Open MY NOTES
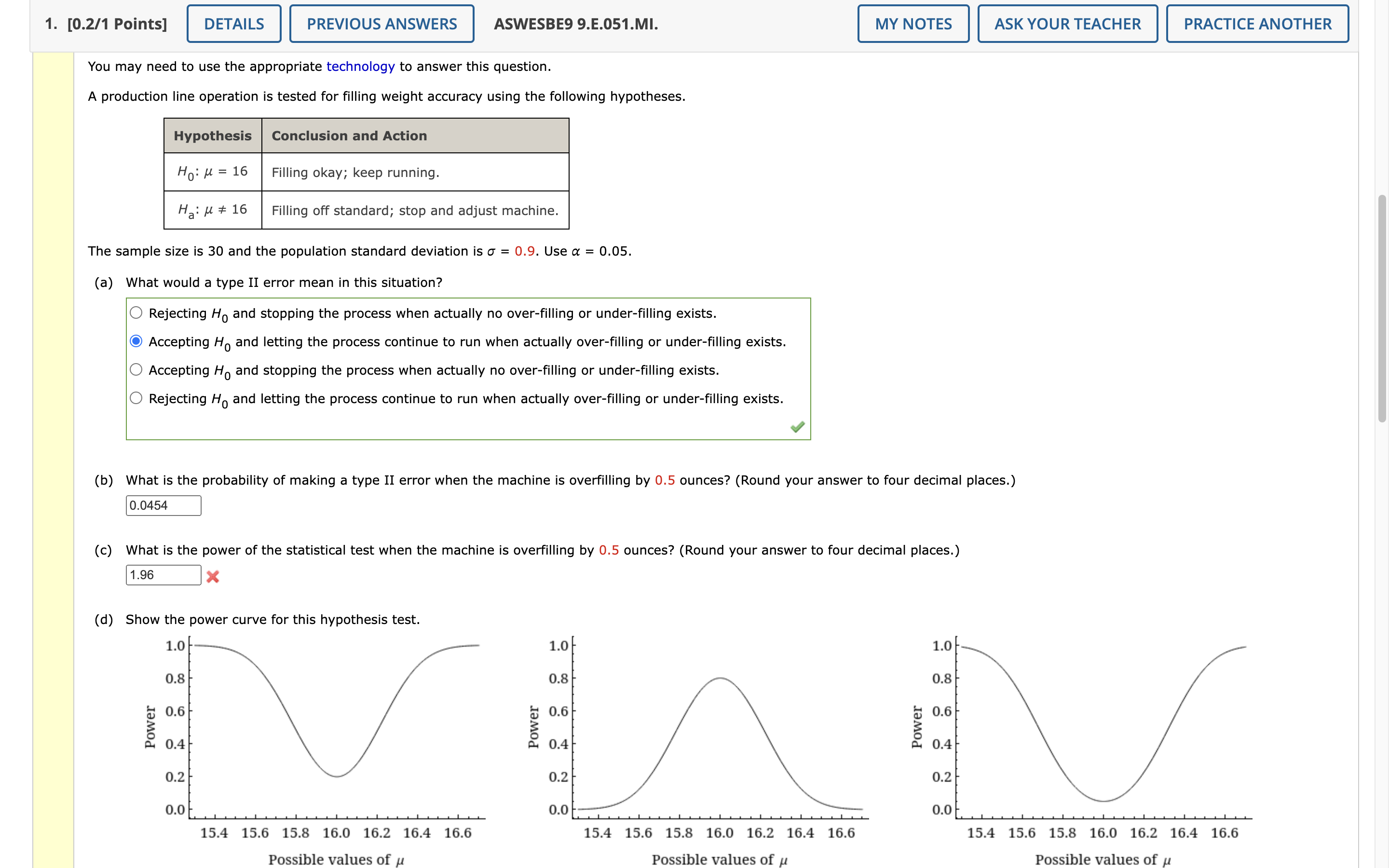 point(912,24)
